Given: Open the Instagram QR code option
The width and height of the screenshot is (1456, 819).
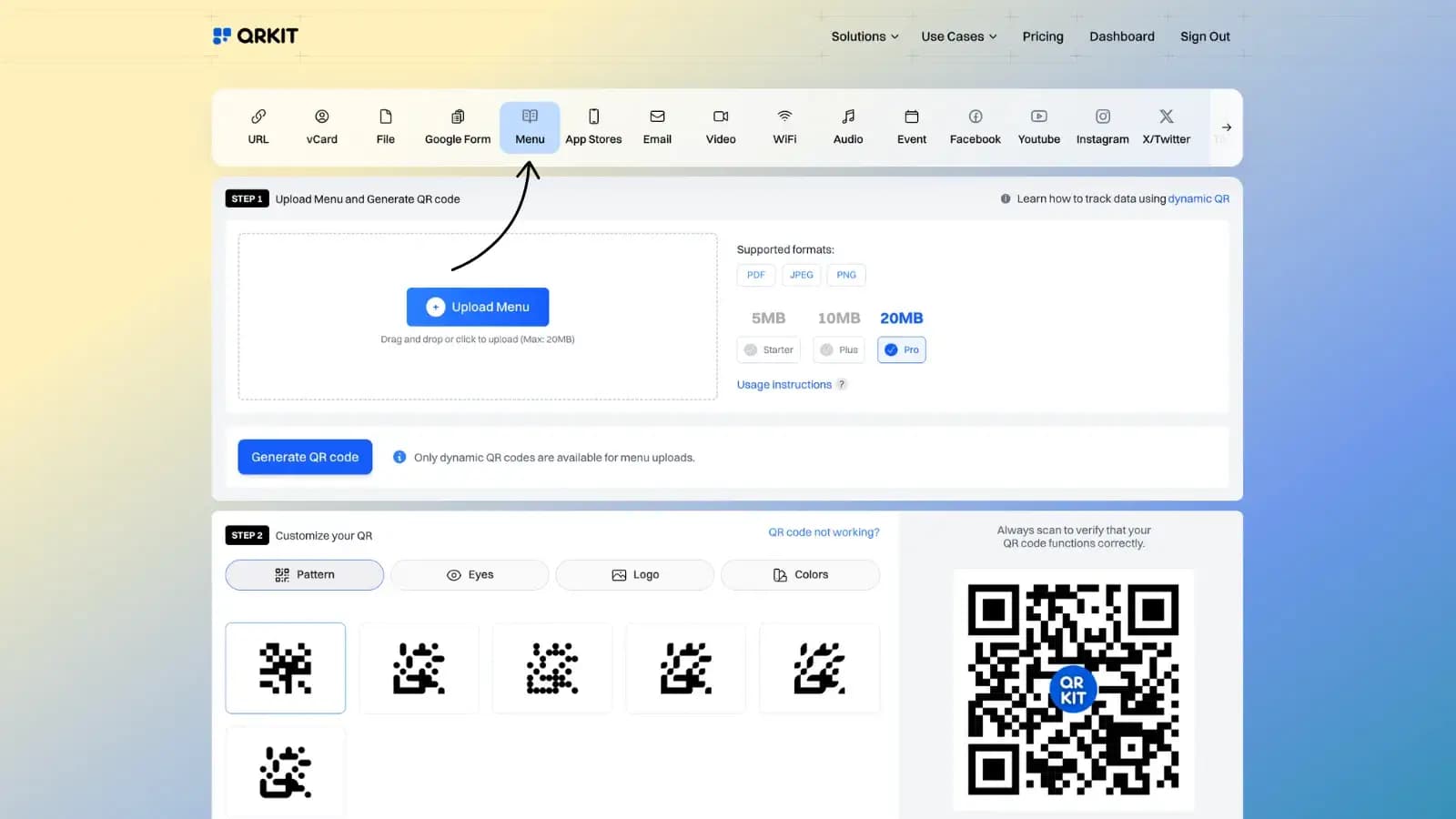Looking at the screenshot, I should [1102, 126].
